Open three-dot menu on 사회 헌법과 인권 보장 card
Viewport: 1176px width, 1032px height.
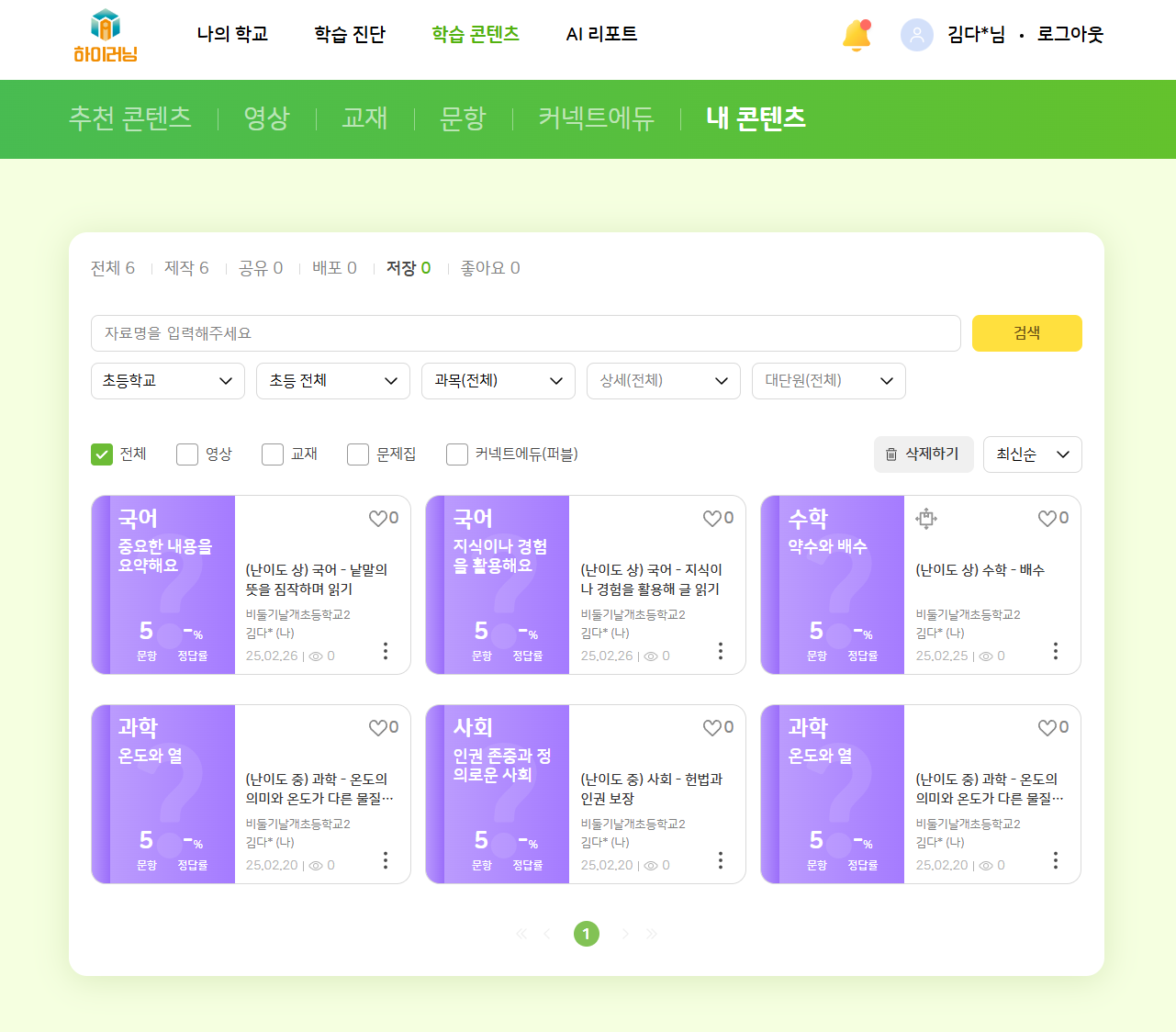tap(720, 860)
